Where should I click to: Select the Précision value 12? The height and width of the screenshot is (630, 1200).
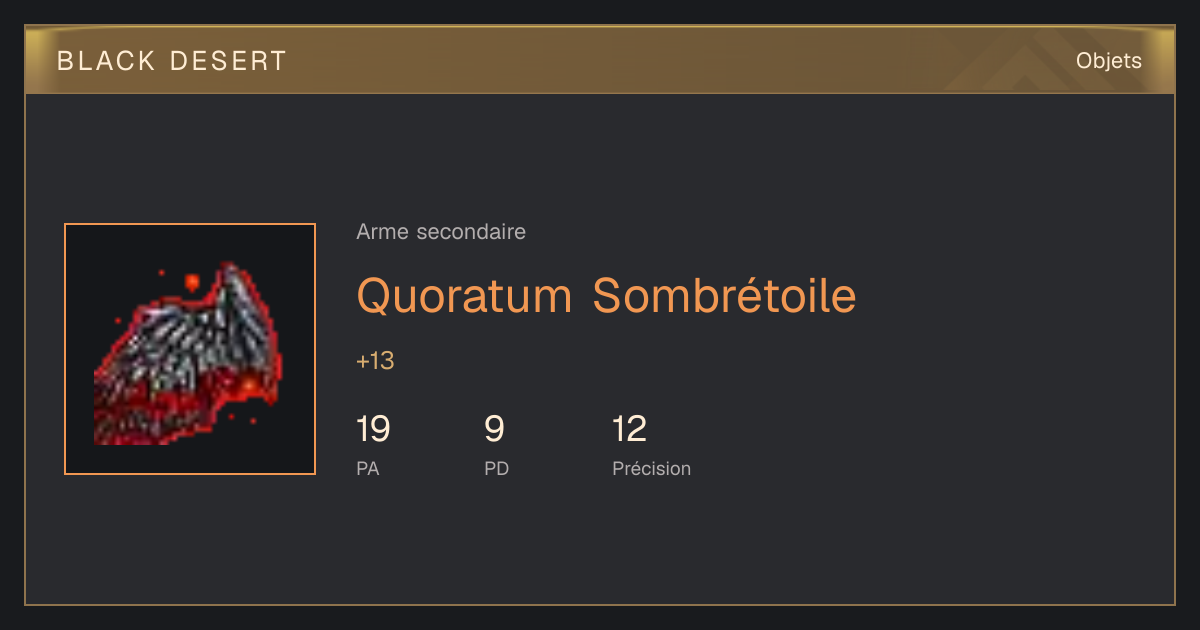click(629, 430)
